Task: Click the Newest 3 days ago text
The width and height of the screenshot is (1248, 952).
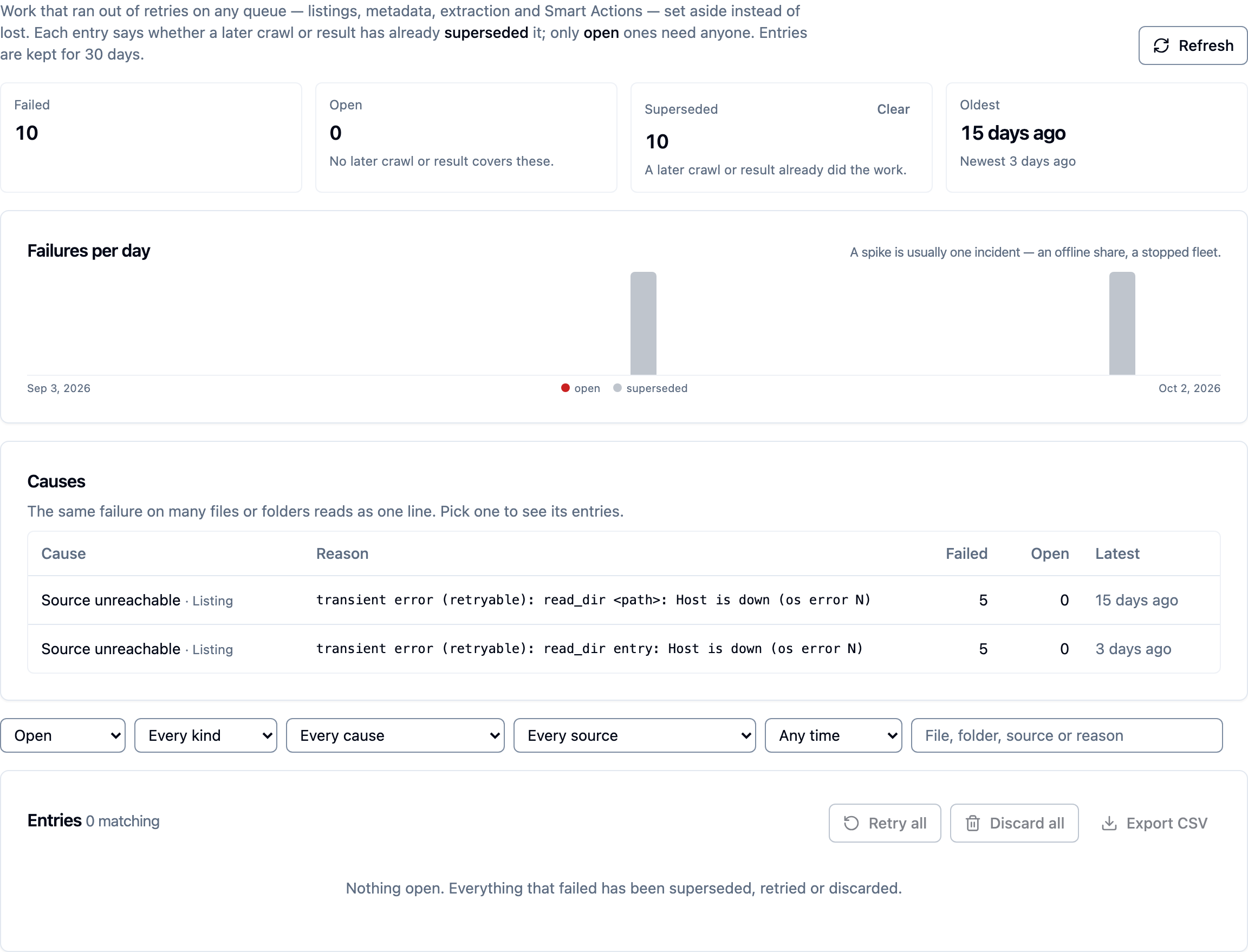Action: tap(1017, 161)
